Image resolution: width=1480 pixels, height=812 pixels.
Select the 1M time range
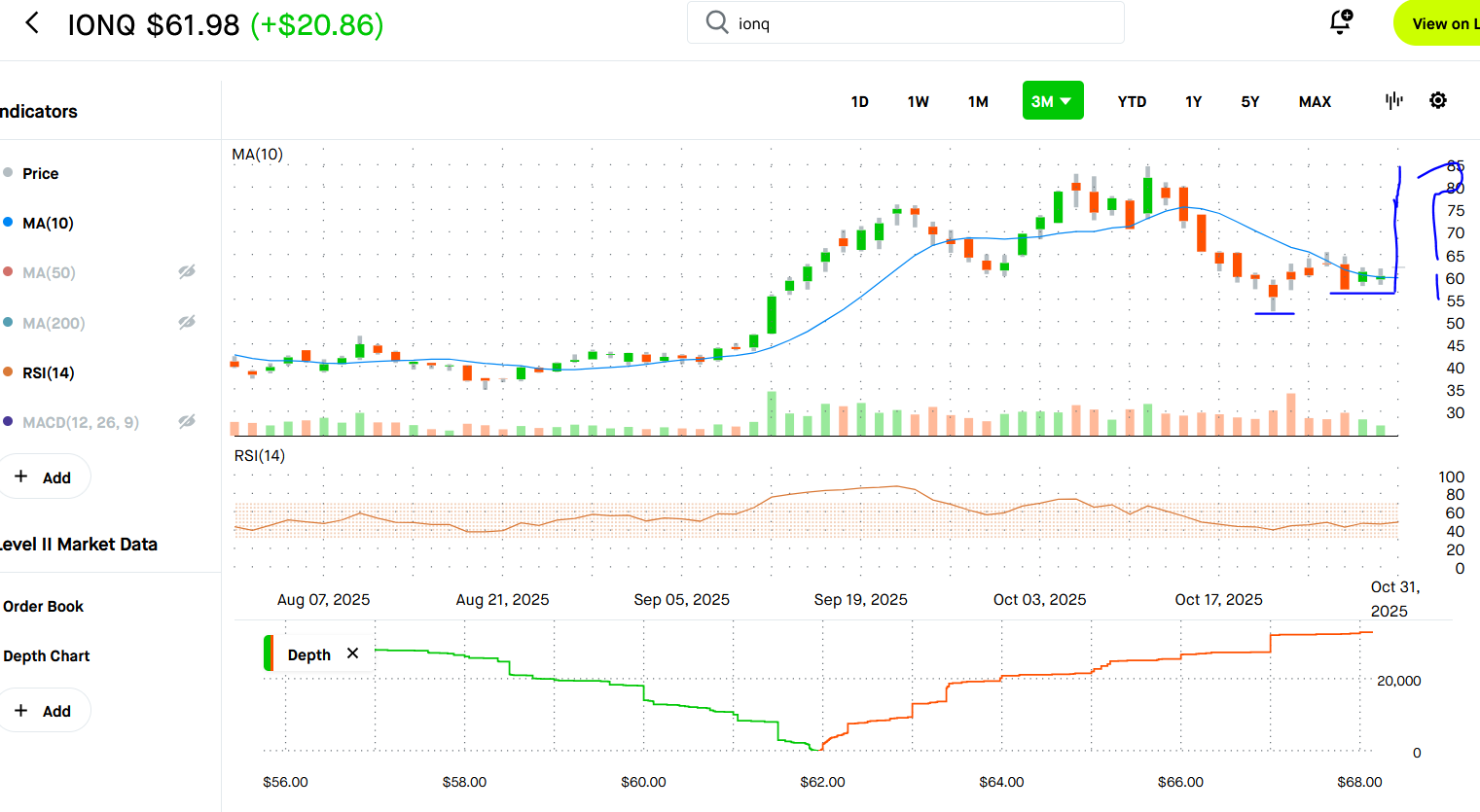(979, 101)
